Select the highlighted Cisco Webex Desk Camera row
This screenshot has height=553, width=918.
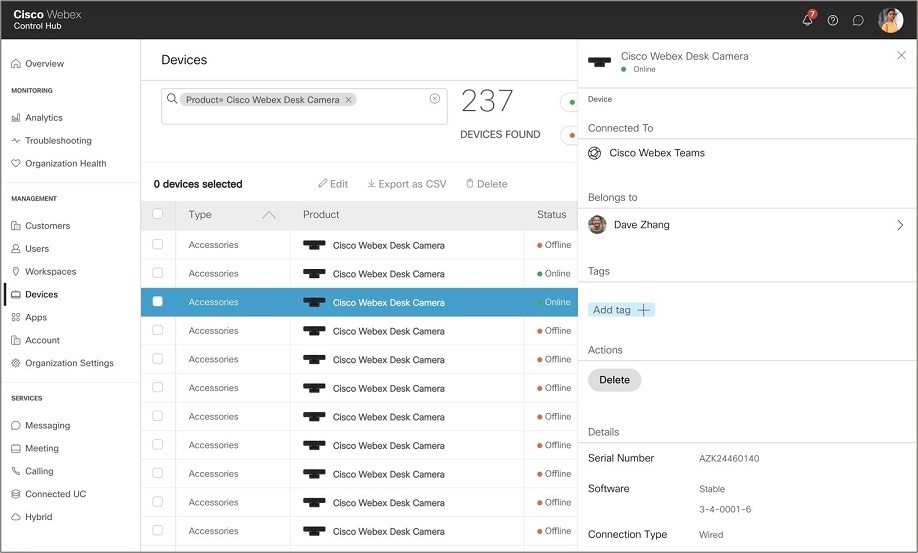[x=359, y=302]
